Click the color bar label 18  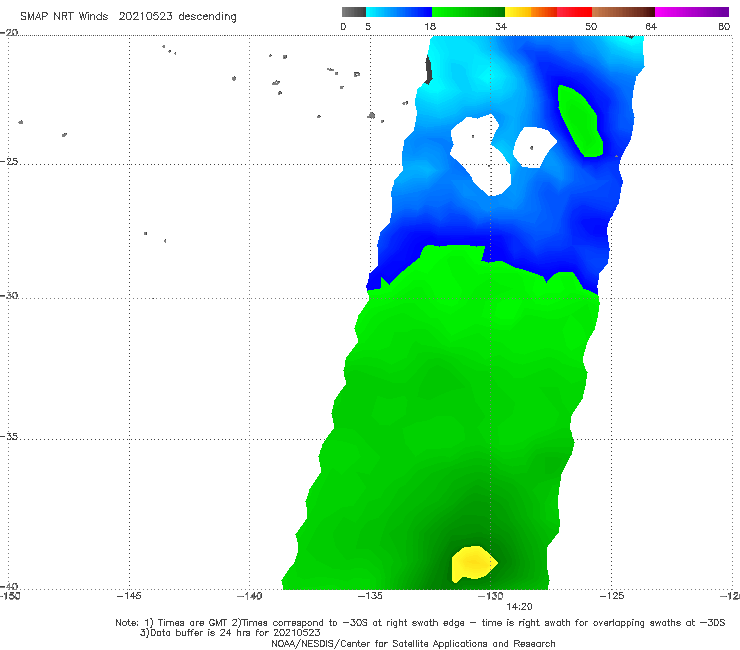click(x=430, y=26)
